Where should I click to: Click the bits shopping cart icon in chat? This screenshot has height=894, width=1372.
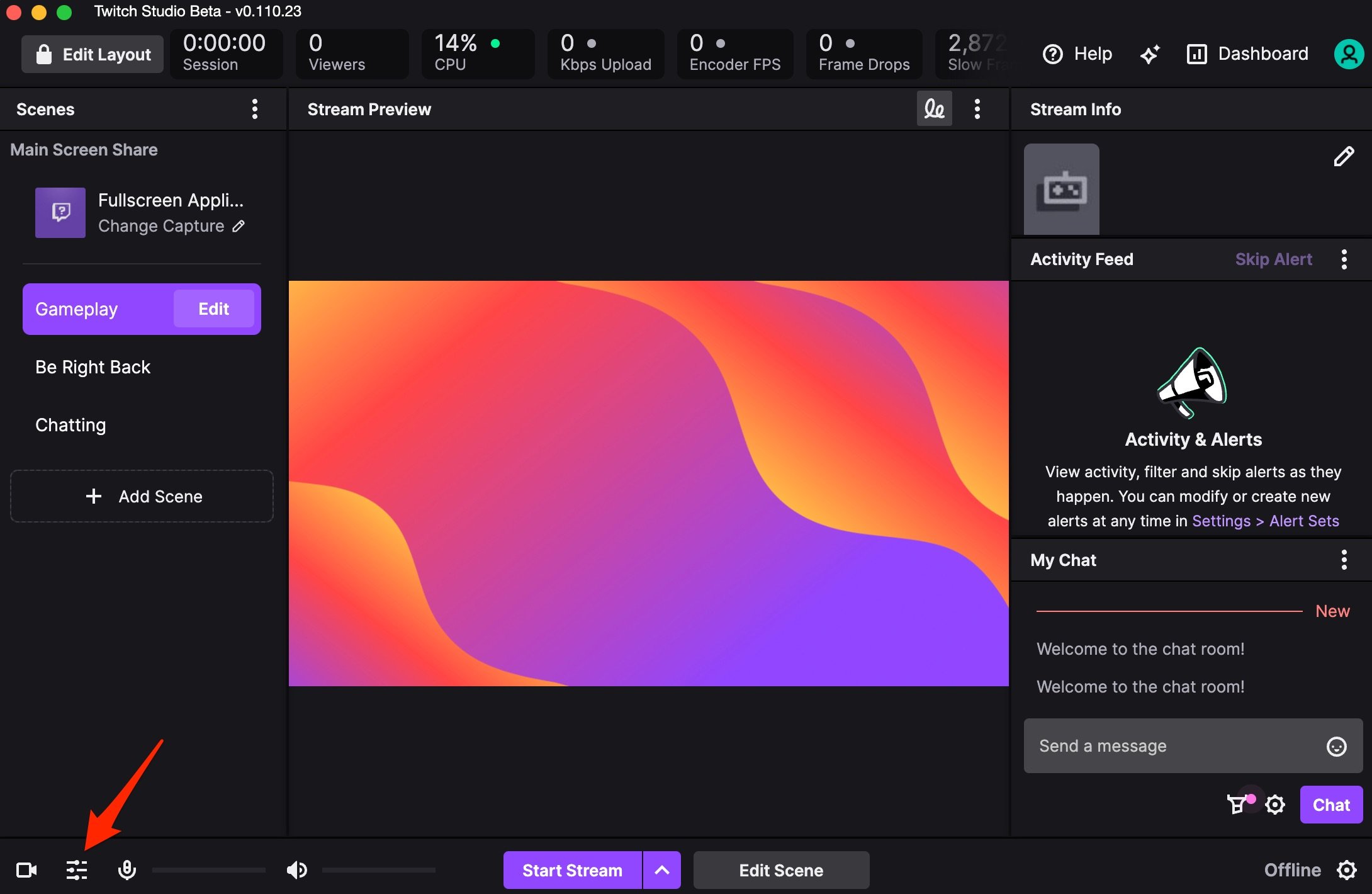pos(1237,805)
